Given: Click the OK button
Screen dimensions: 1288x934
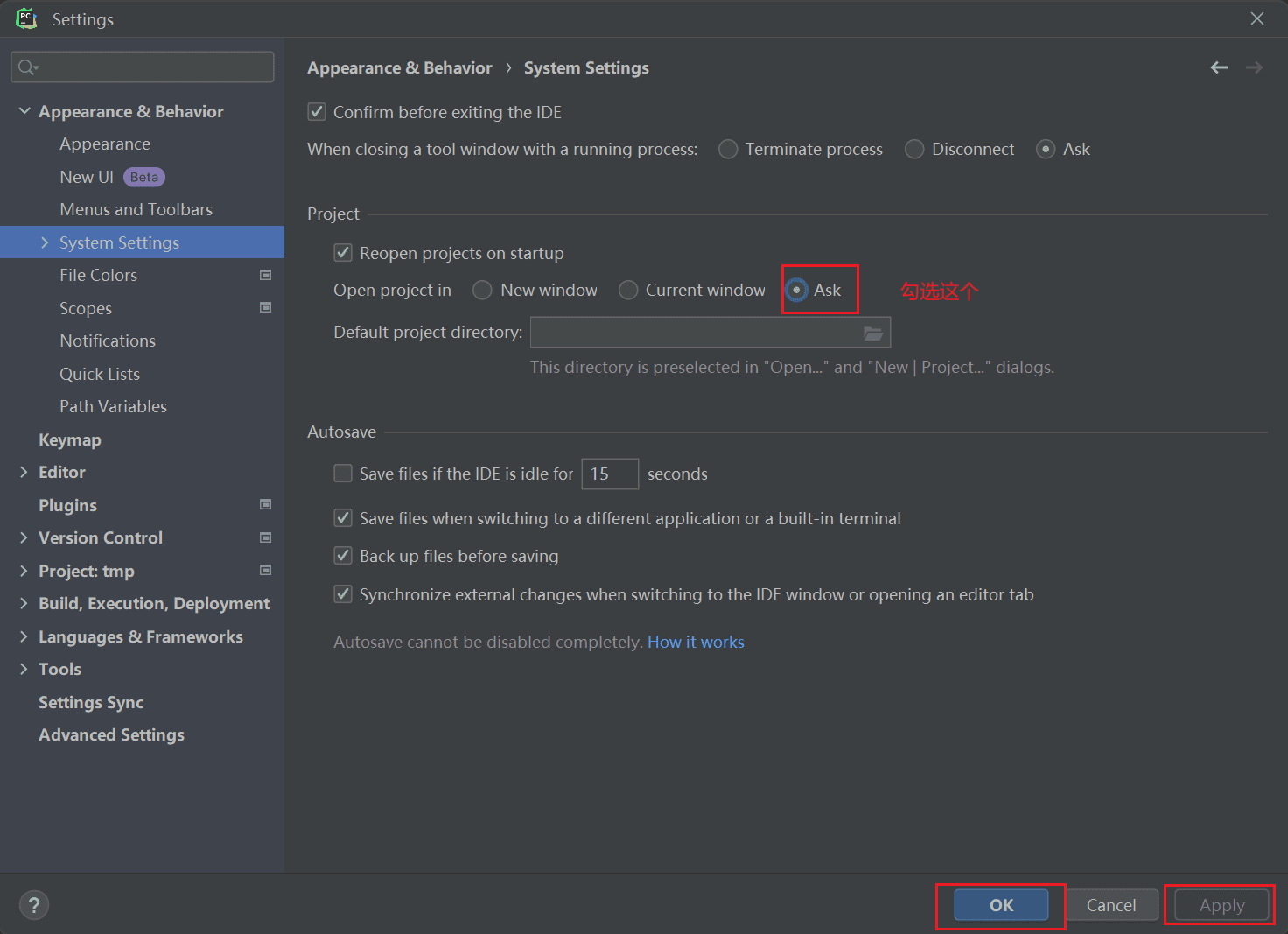Looking at the screenshot, I should tap(1001, 905).
